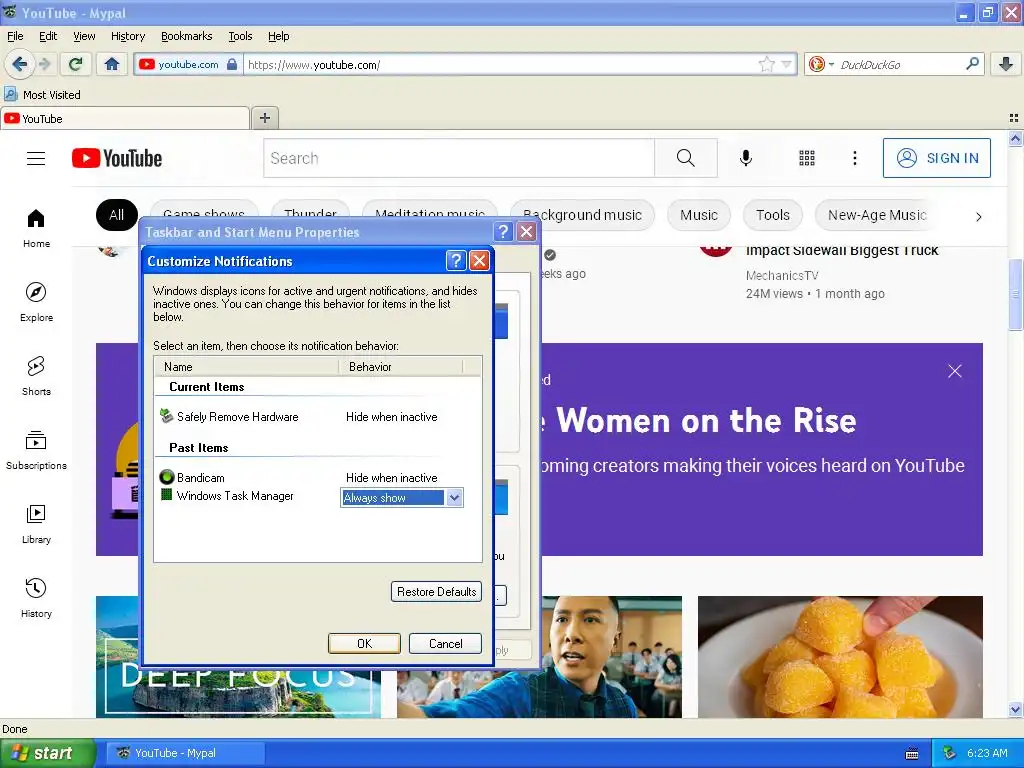The image size is (1024, 768).
Task: Open the Tools menu
Action: pyautogui.click(x=240, y=36)
